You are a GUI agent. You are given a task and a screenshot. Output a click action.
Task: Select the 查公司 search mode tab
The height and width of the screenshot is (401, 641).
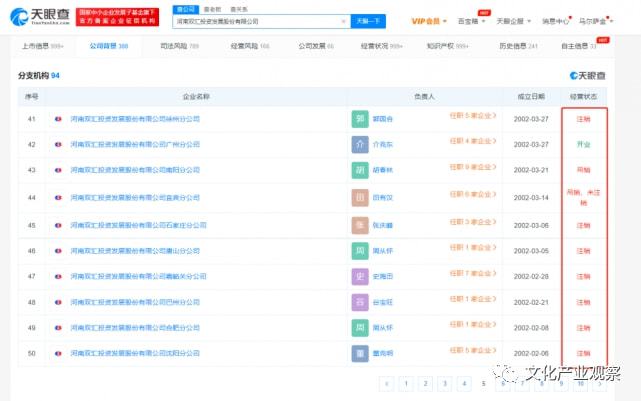(186, 9)
